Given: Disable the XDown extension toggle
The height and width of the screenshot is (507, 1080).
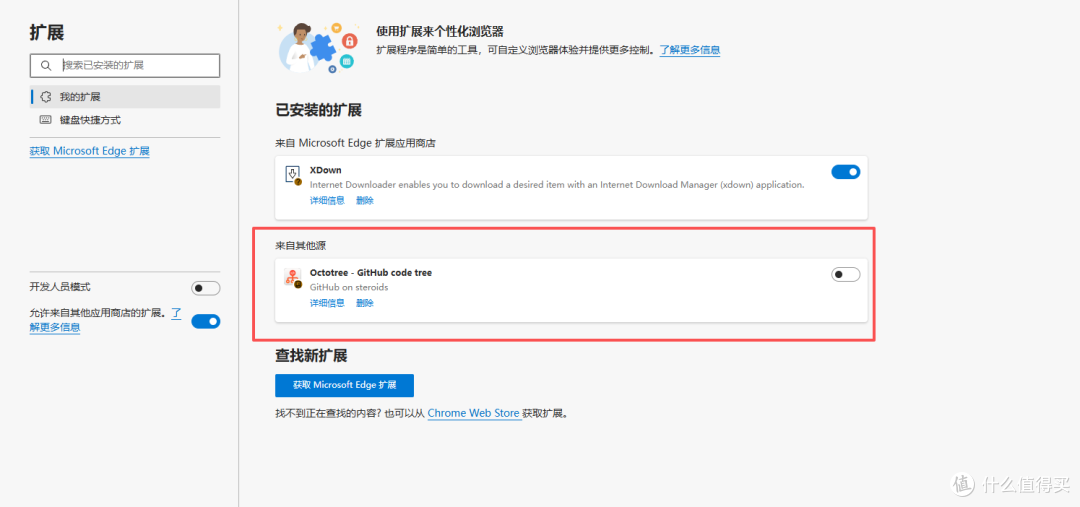Looking at the screenshot, I should (x=846, y=172).
